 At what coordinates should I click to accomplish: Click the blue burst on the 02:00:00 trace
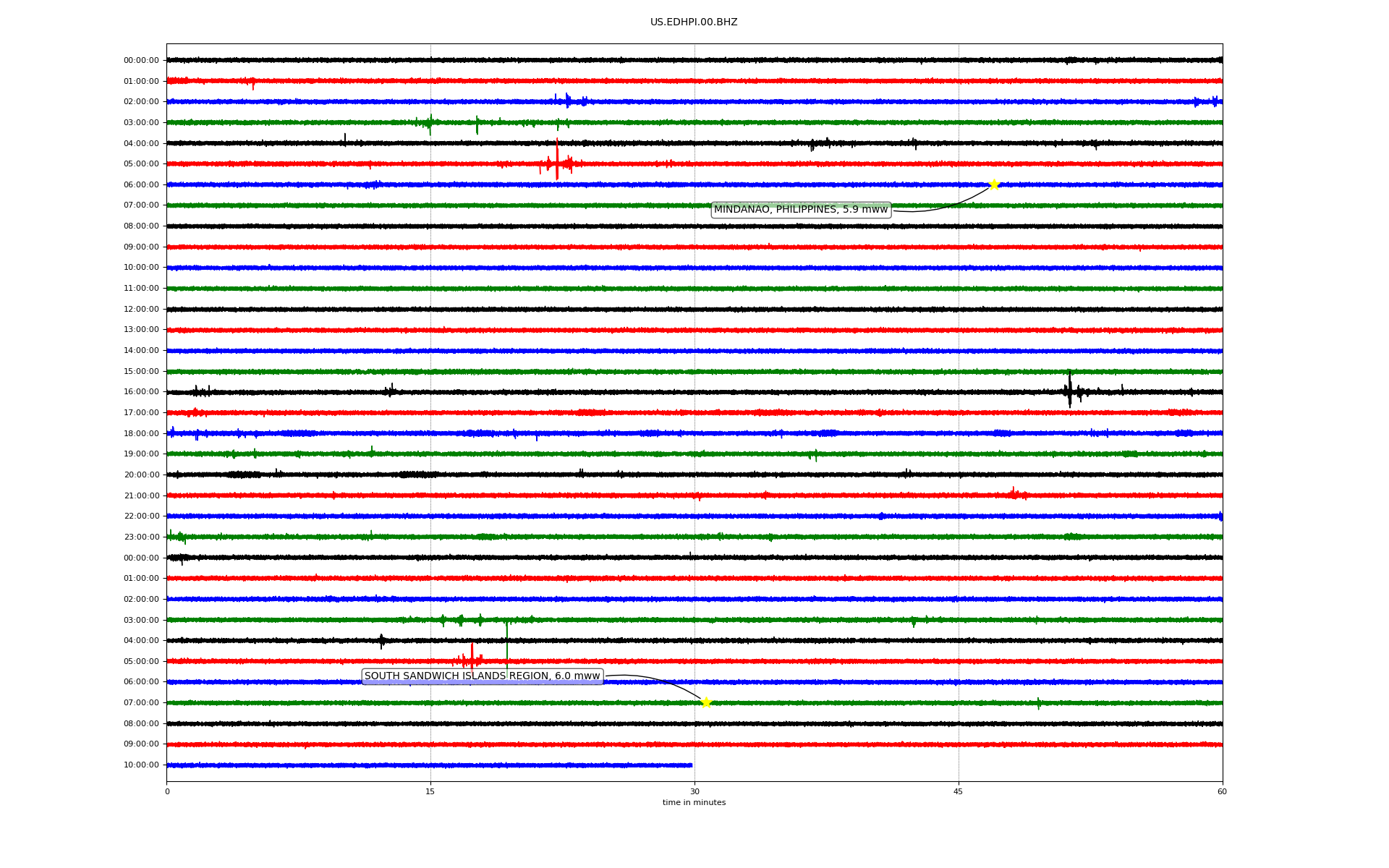pyautogui.click(x=568, y=101)
